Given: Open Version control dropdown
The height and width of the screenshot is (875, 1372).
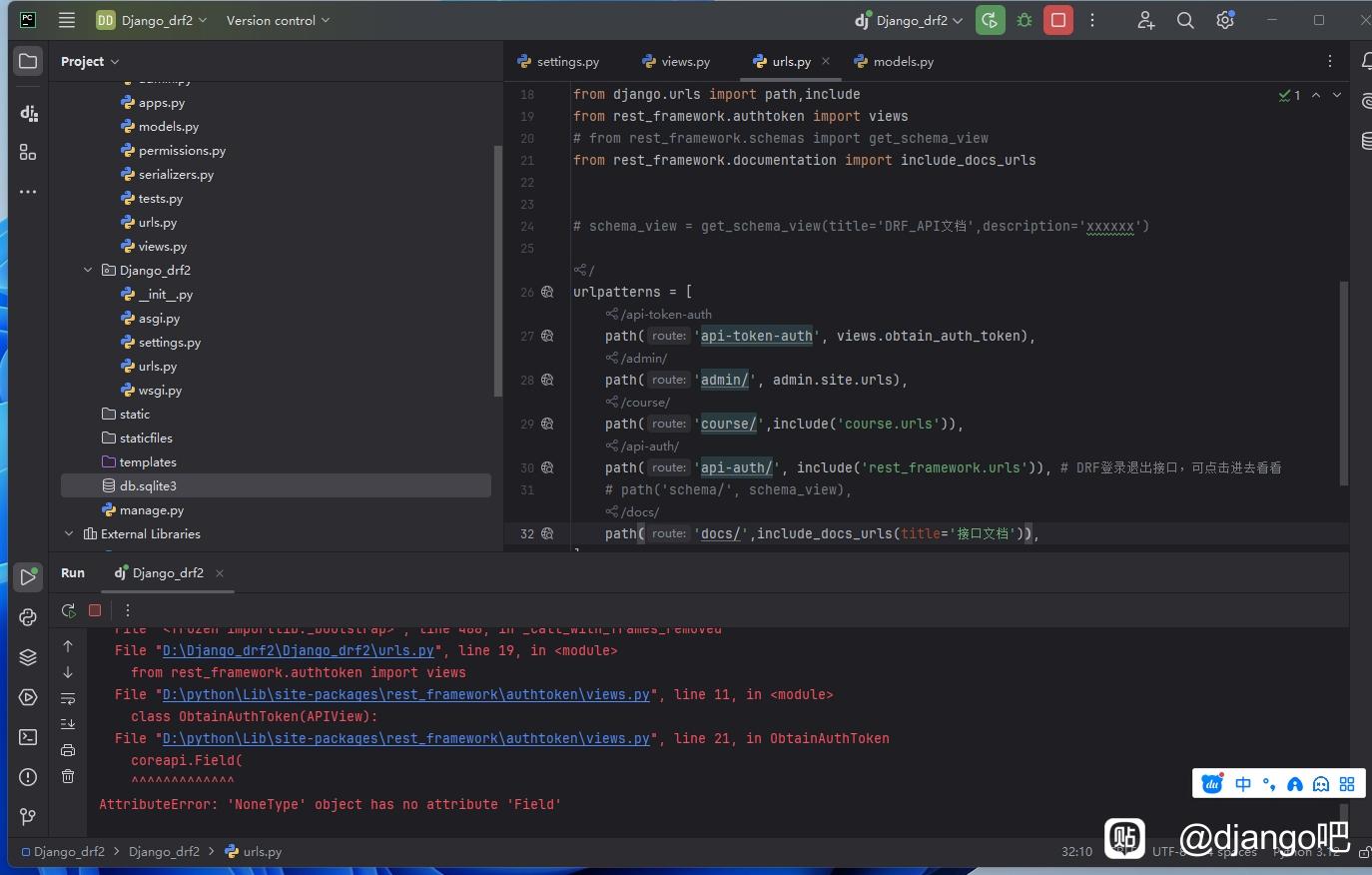Looking at the screenshot, I should coord(278,20).
